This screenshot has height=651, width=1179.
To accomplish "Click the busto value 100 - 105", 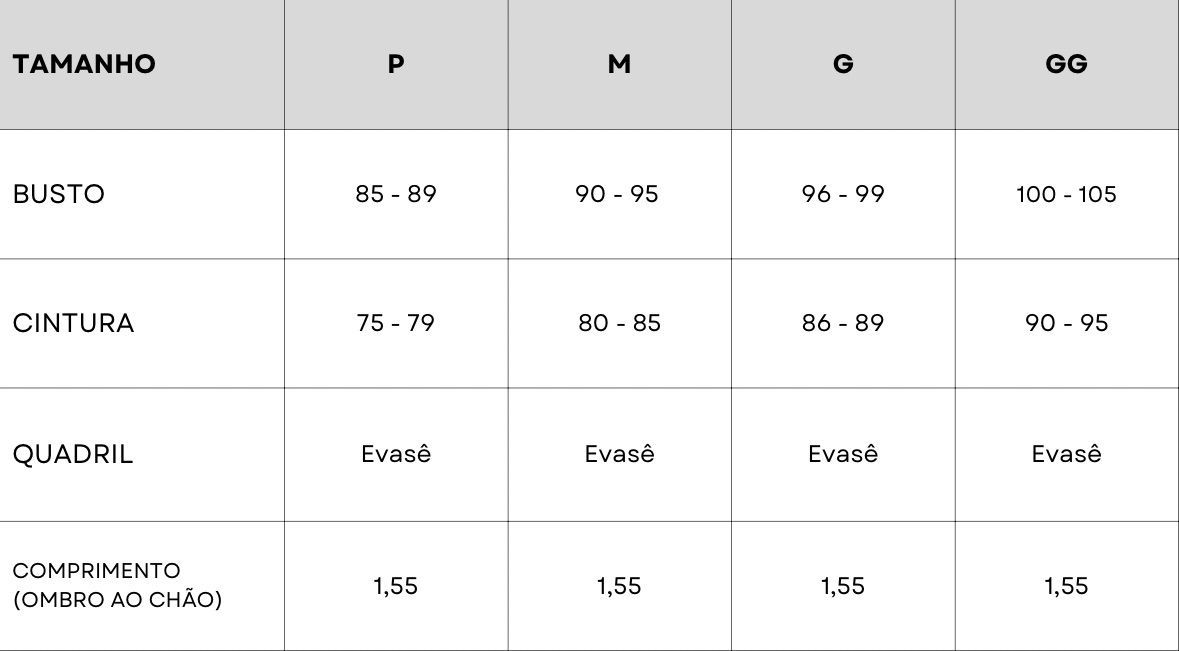I will [x=1066, y=194].
